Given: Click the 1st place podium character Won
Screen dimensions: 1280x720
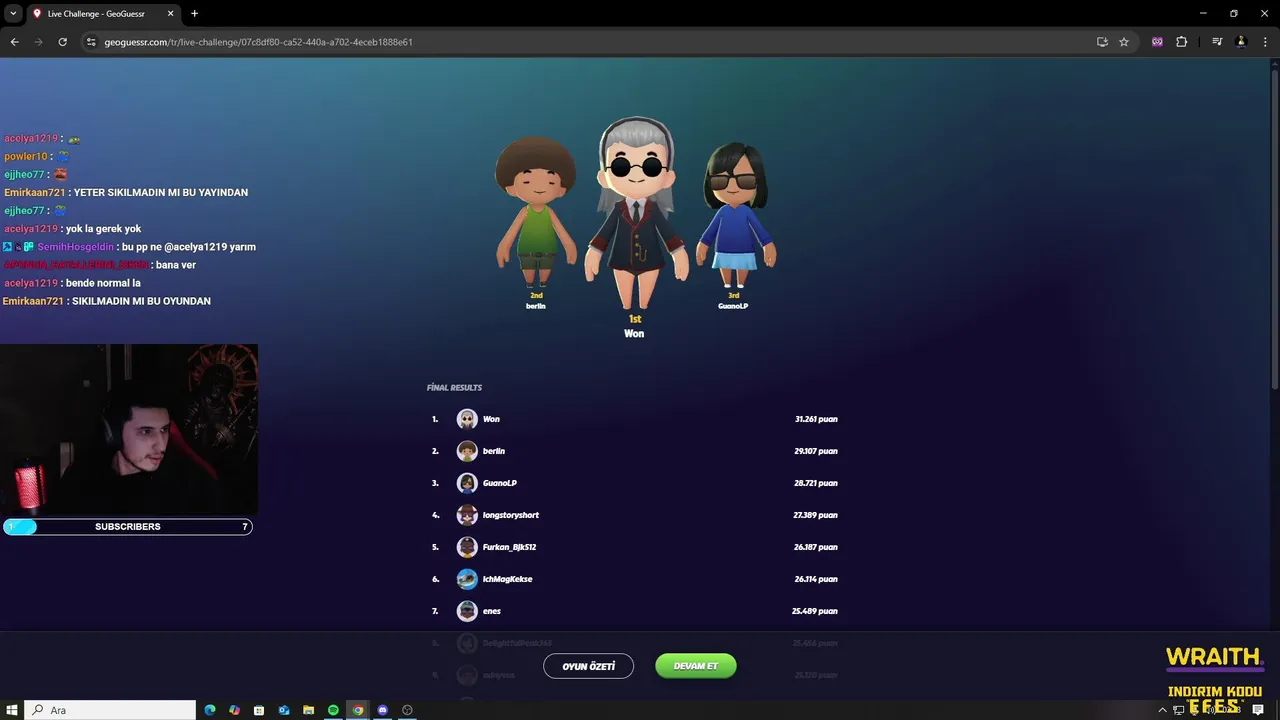Looking at the screenshot, I should tap(636, 213).
